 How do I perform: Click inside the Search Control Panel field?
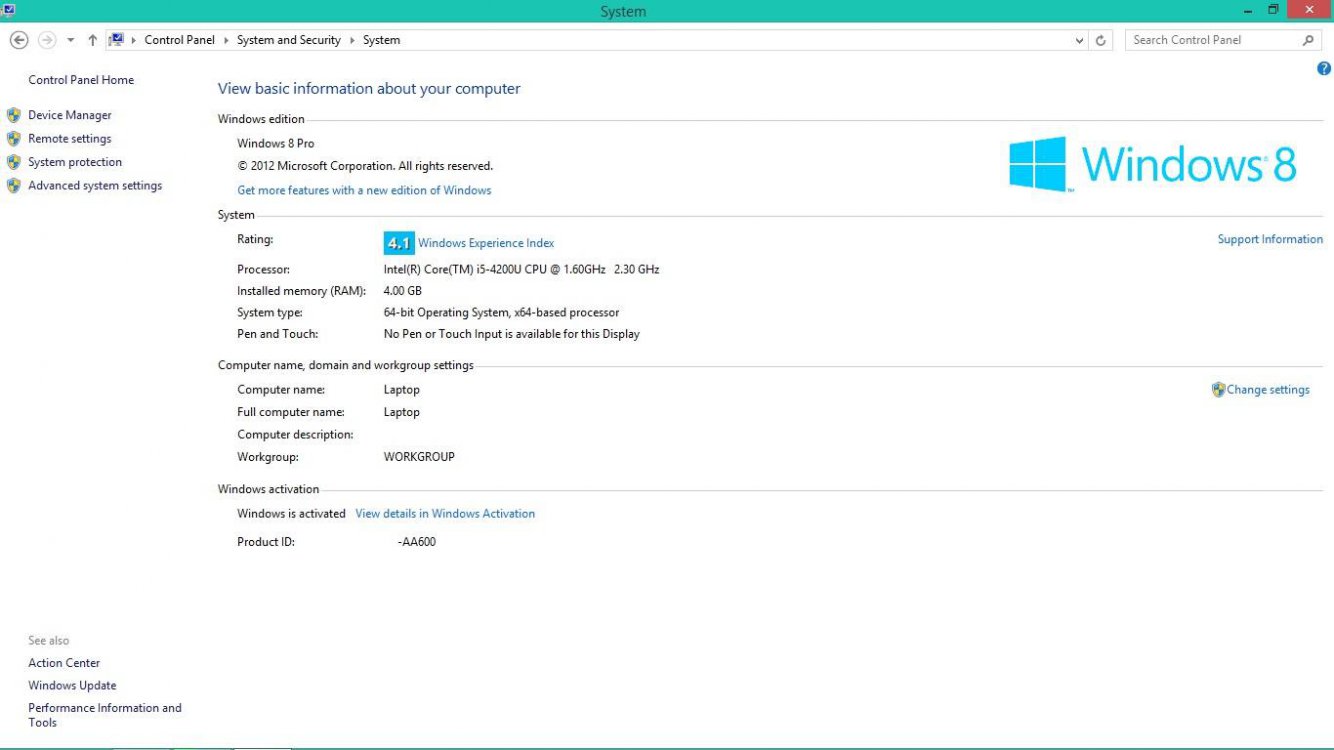click(1210, 39)
